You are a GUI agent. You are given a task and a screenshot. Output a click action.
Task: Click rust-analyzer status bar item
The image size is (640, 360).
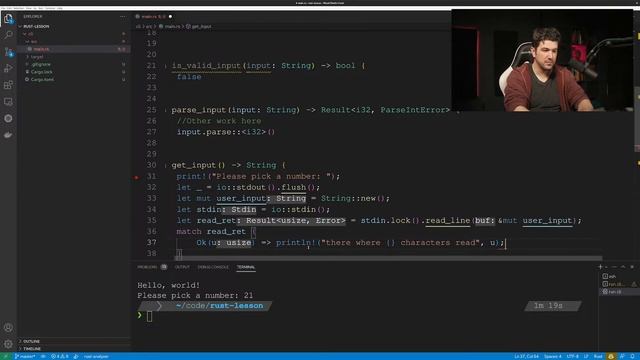(x=96, y=356)
